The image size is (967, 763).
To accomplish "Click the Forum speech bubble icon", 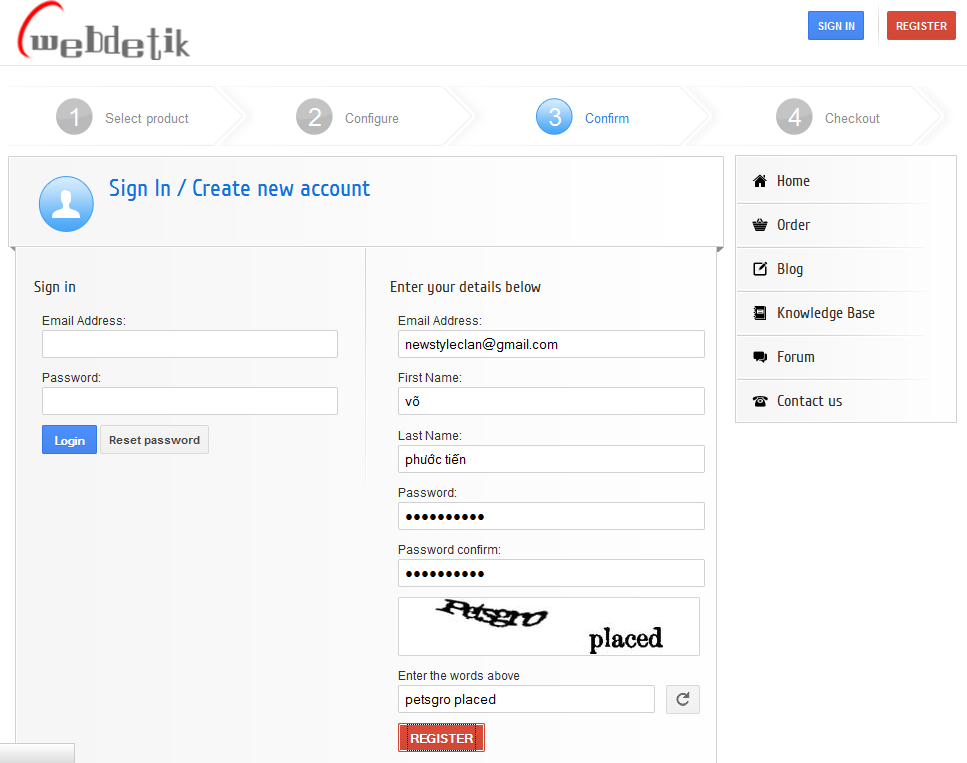I will (x=759, y=357).
